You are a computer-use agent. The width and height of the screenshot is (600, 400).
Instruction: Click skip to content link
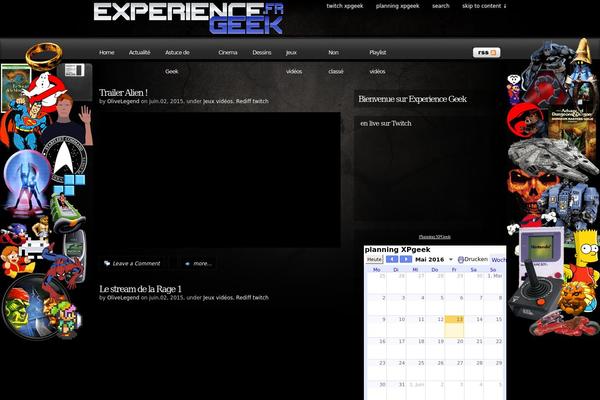(x=484, y=6)
